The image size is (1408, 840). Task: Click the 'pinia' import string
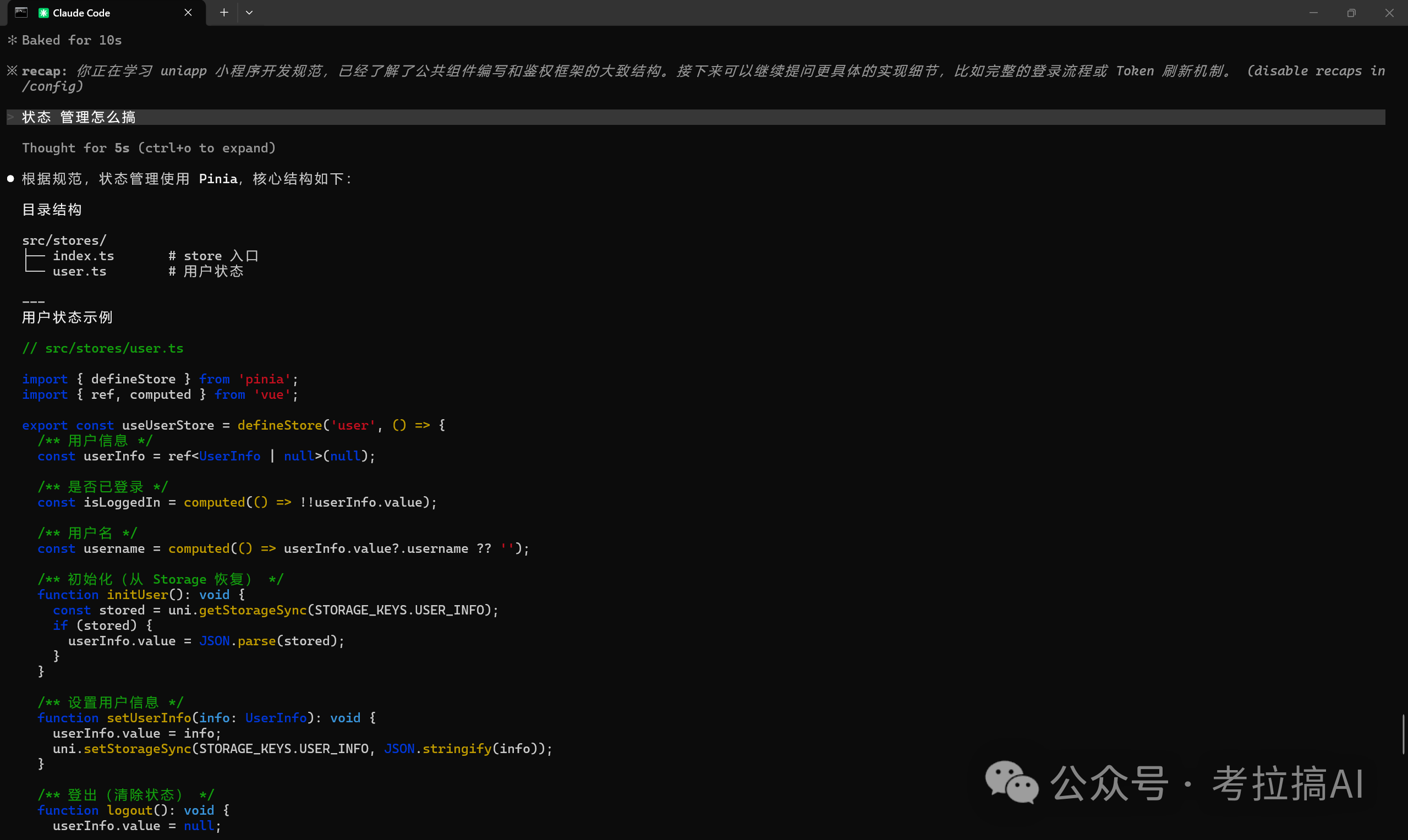(265, 379)
